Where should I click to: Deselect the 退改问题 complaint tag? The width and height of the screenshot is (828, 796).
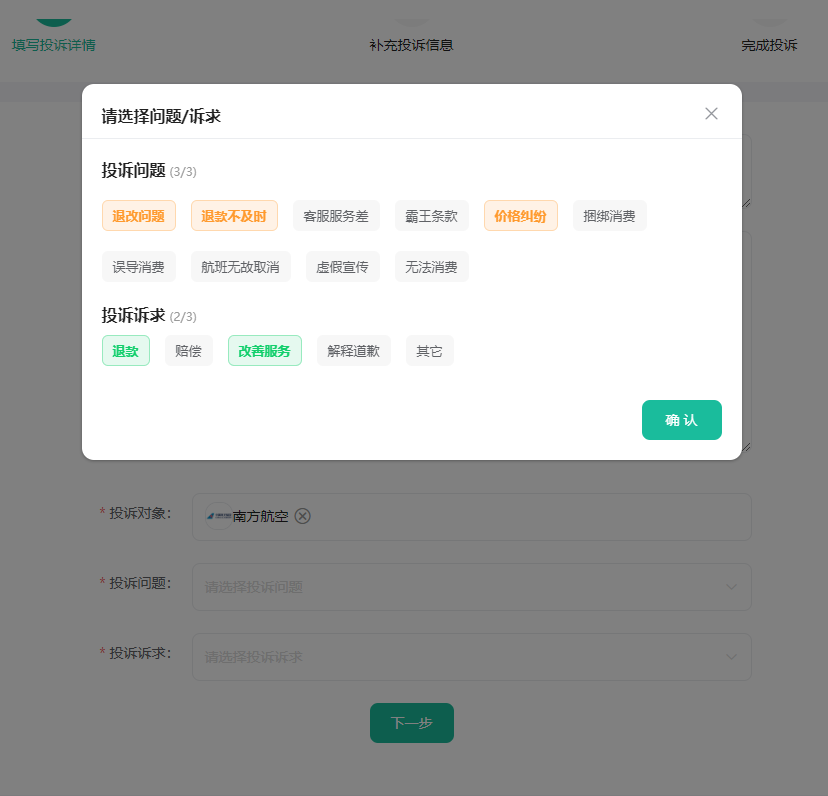tap(139, 216)
